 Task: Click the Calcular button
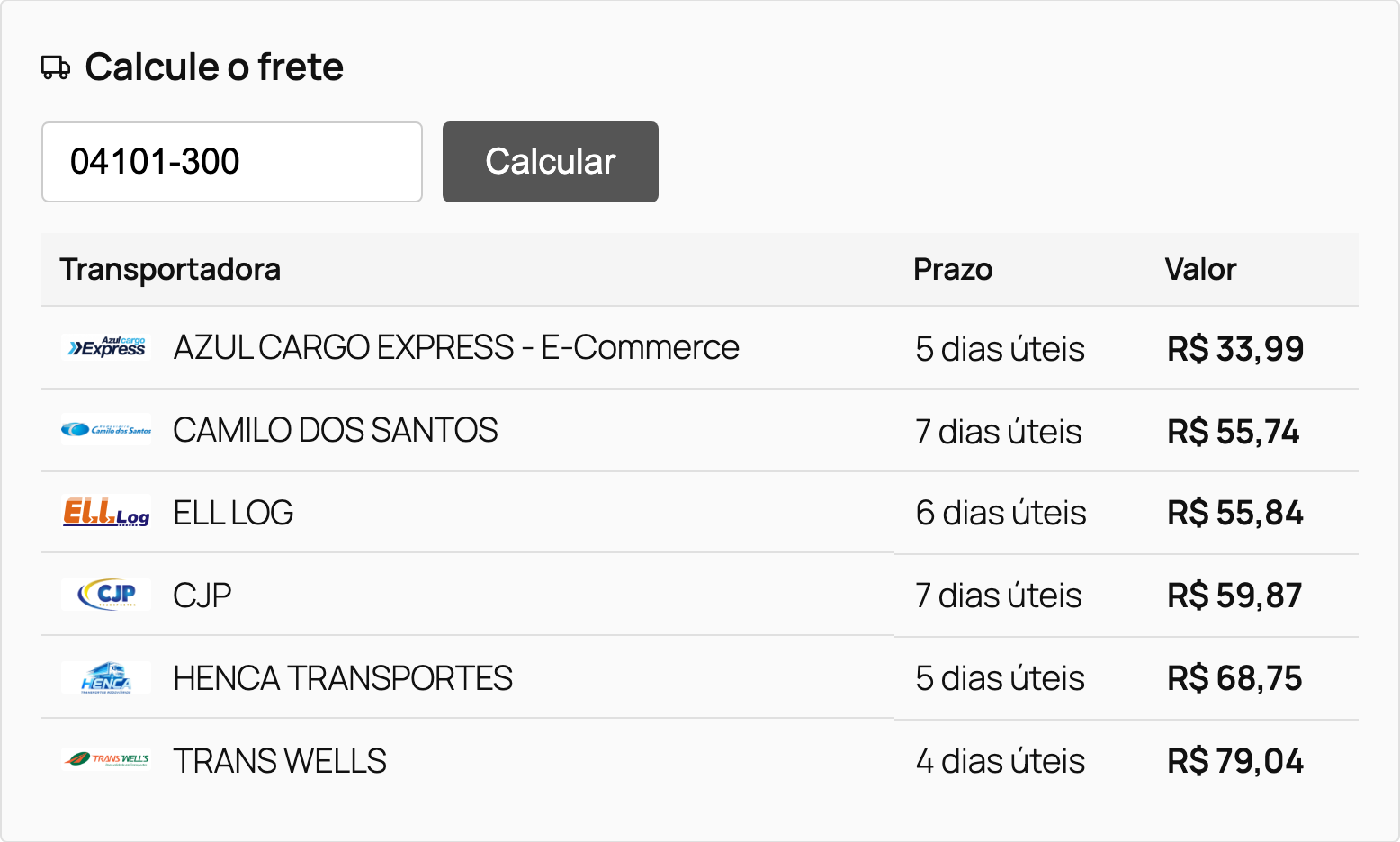pos(551,162)
